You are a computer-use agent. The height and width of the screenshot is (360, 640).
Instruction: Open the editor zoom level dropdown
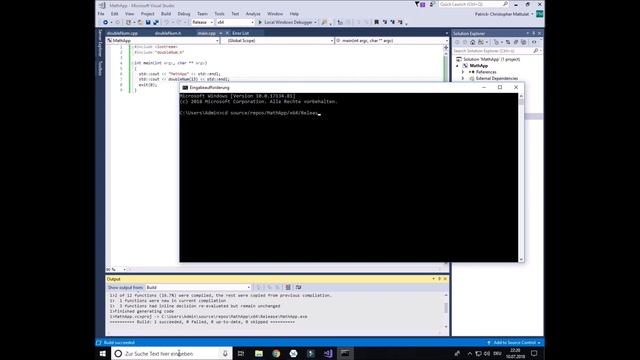(116, 269)
